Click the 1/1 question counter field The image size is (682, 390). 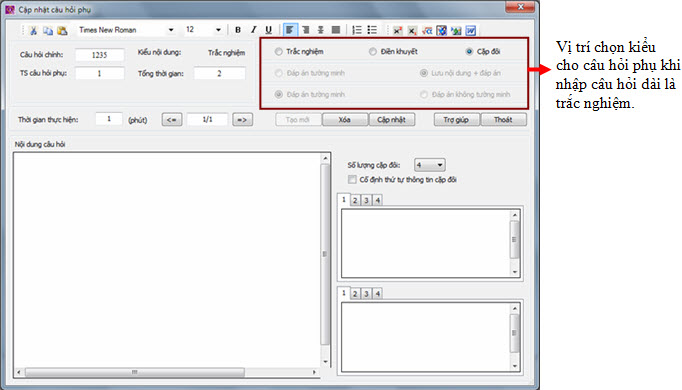point(207,119)
